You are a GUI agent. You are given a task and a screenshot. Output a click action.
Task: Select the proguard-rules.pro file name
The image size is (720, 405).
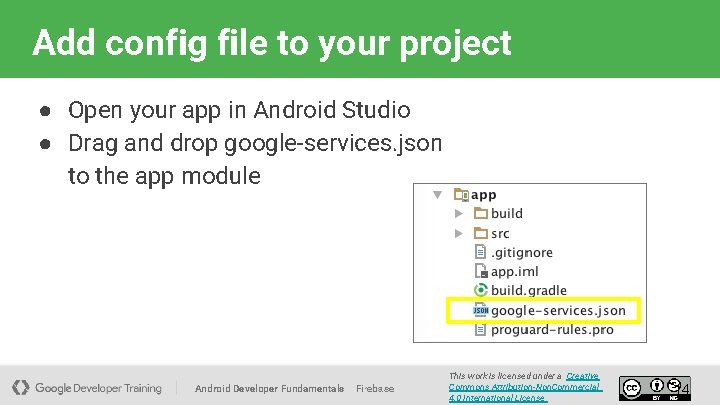pyautogui.click(x=552, y=330)
